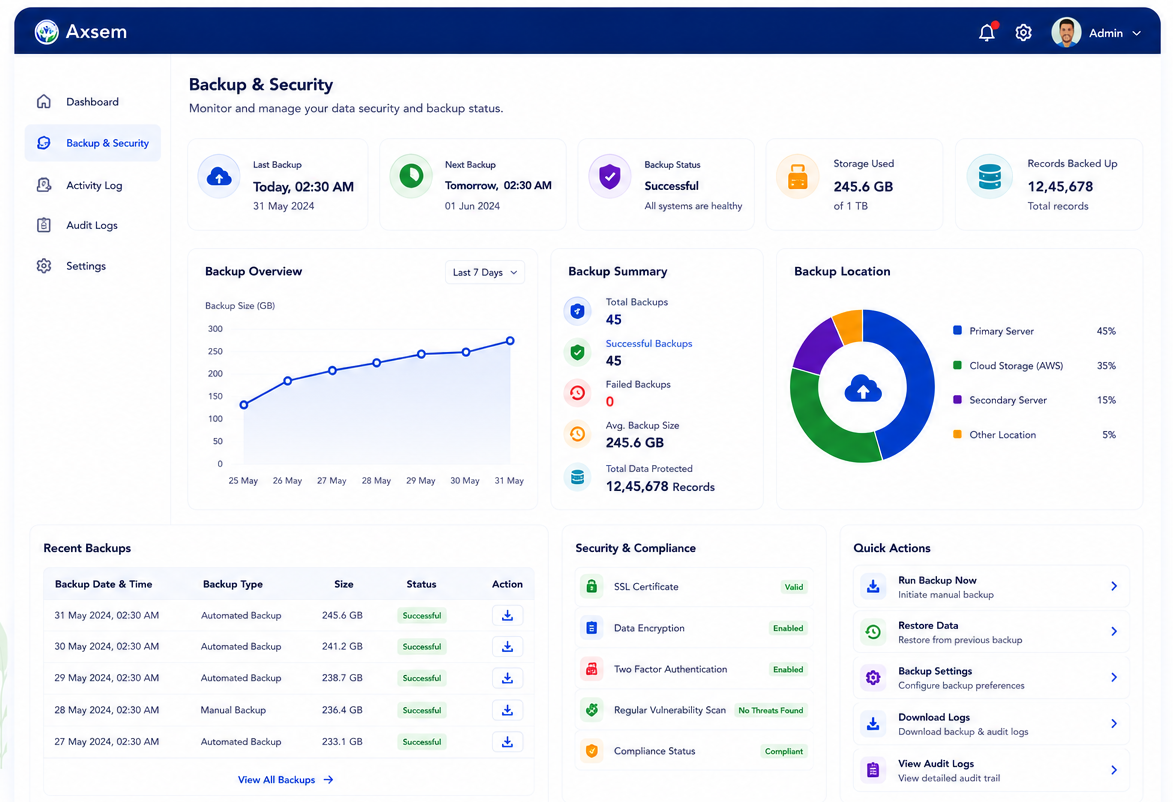Click the Records Backed Up database icon

click(x=990, y=177)
